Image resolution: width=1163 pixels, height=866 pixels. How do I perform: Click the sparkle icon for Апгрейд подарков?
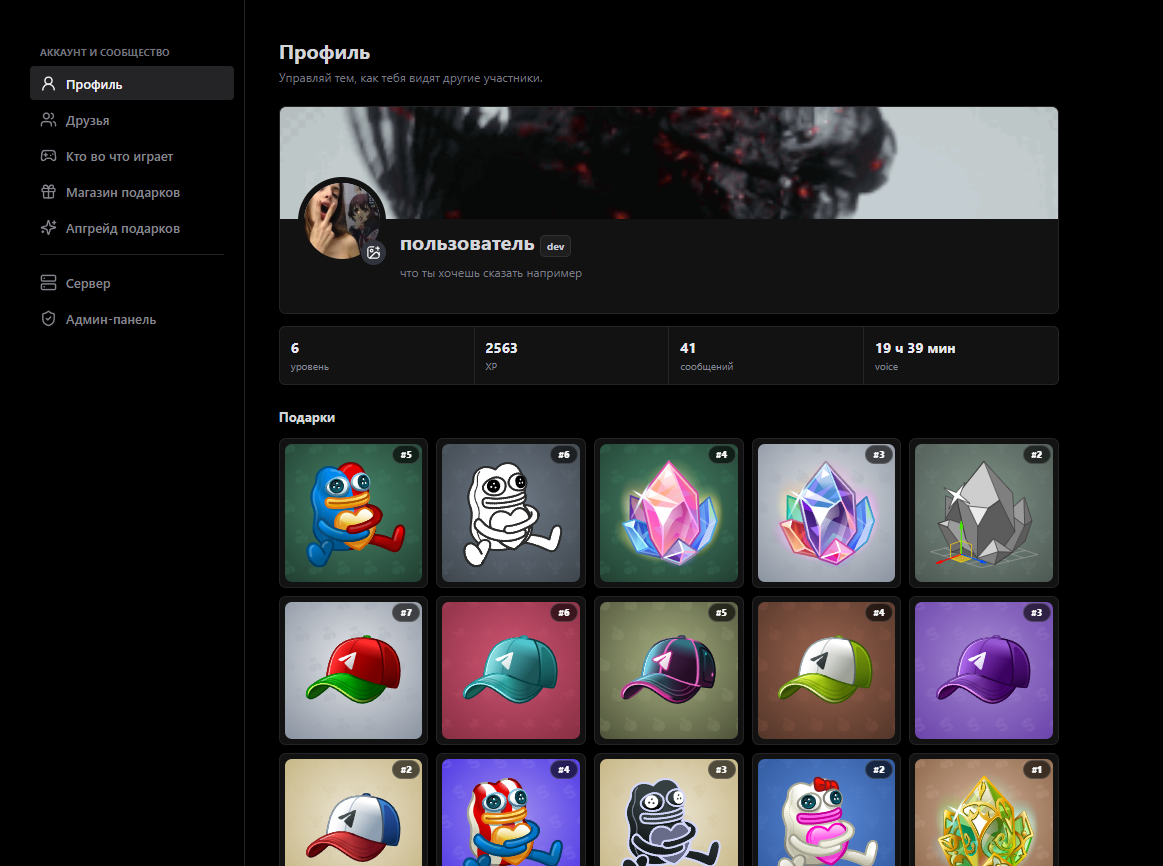click(x=48, y=228)
